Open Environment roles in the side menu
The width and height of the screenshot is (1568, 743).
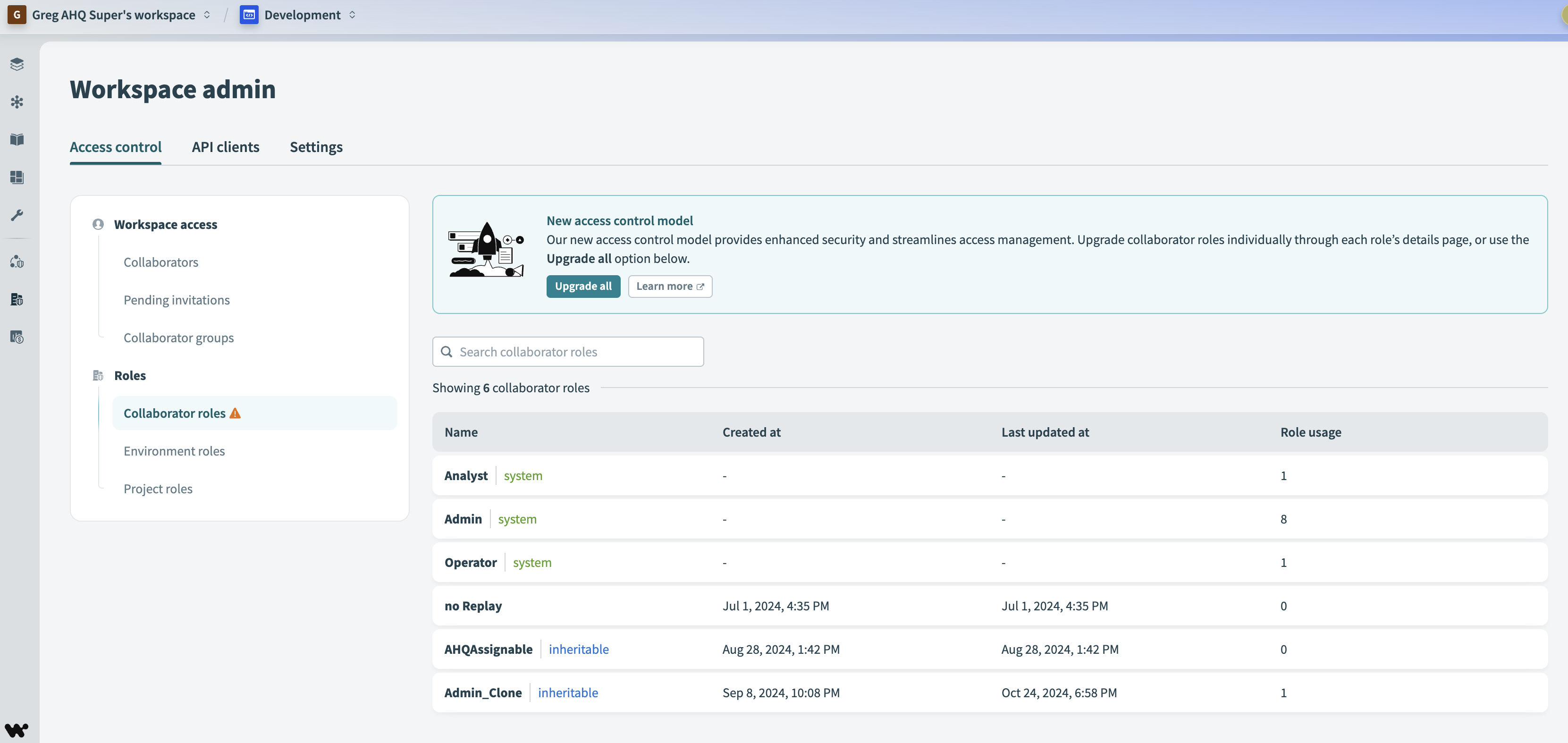(x=174, y=451)
